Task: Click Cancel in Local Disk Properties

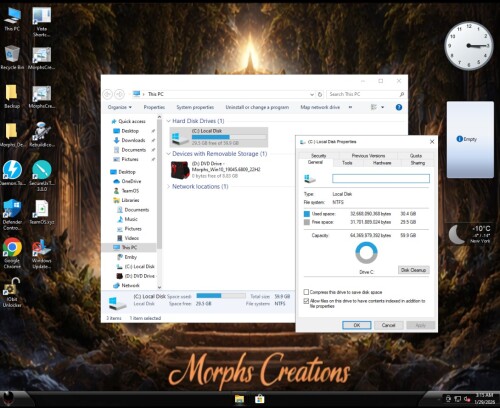Action: pyautogui.click(x=388, y=325)
